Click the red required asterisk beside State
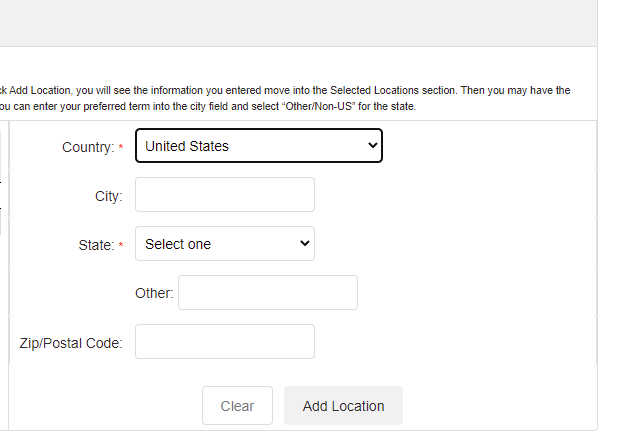 click(x=121, y=246)
